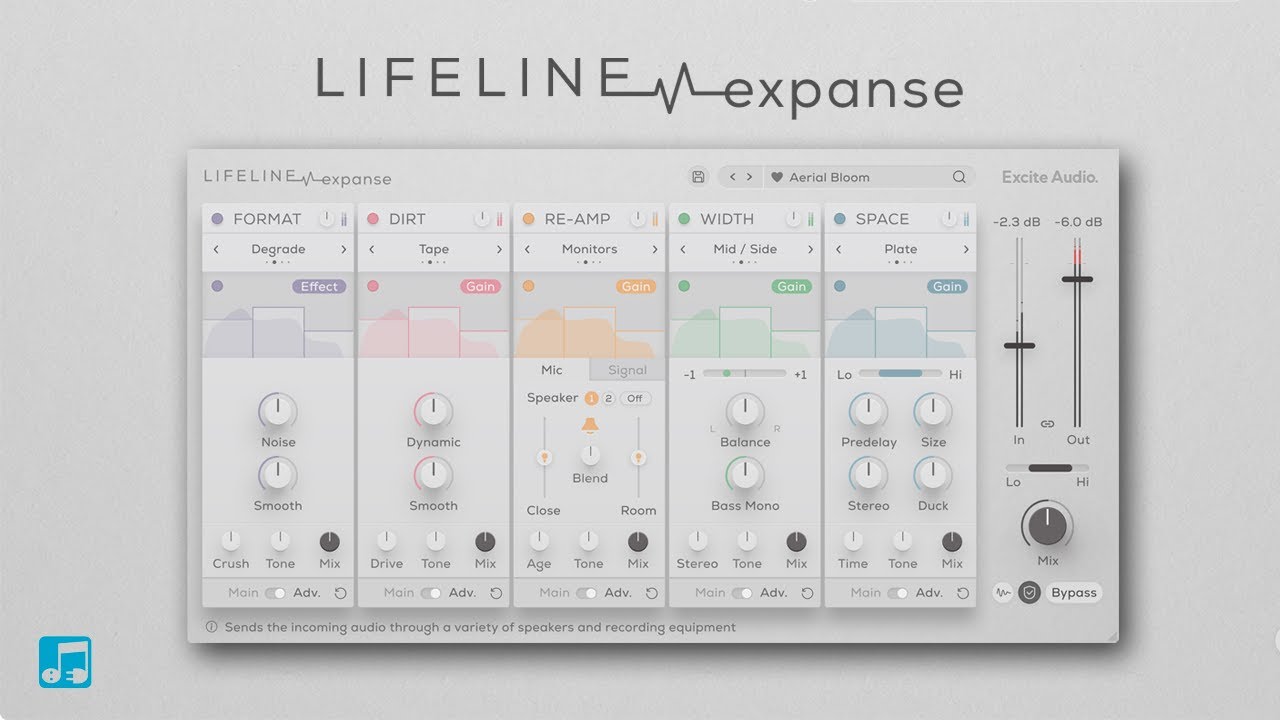This screenshot has height=720, width=1280.
Task: Toggle RE-AMP module power with orange dot
Action: click(528, 219)
